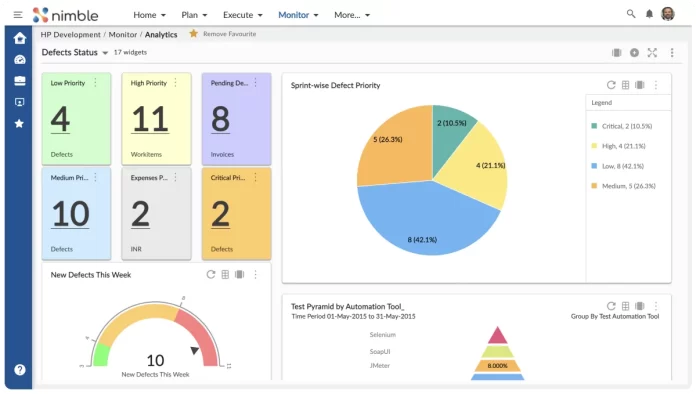This screenshot has width=696, height=394.
Task: Click the Group By Test Automation Tool text
Action: (615, 316)
